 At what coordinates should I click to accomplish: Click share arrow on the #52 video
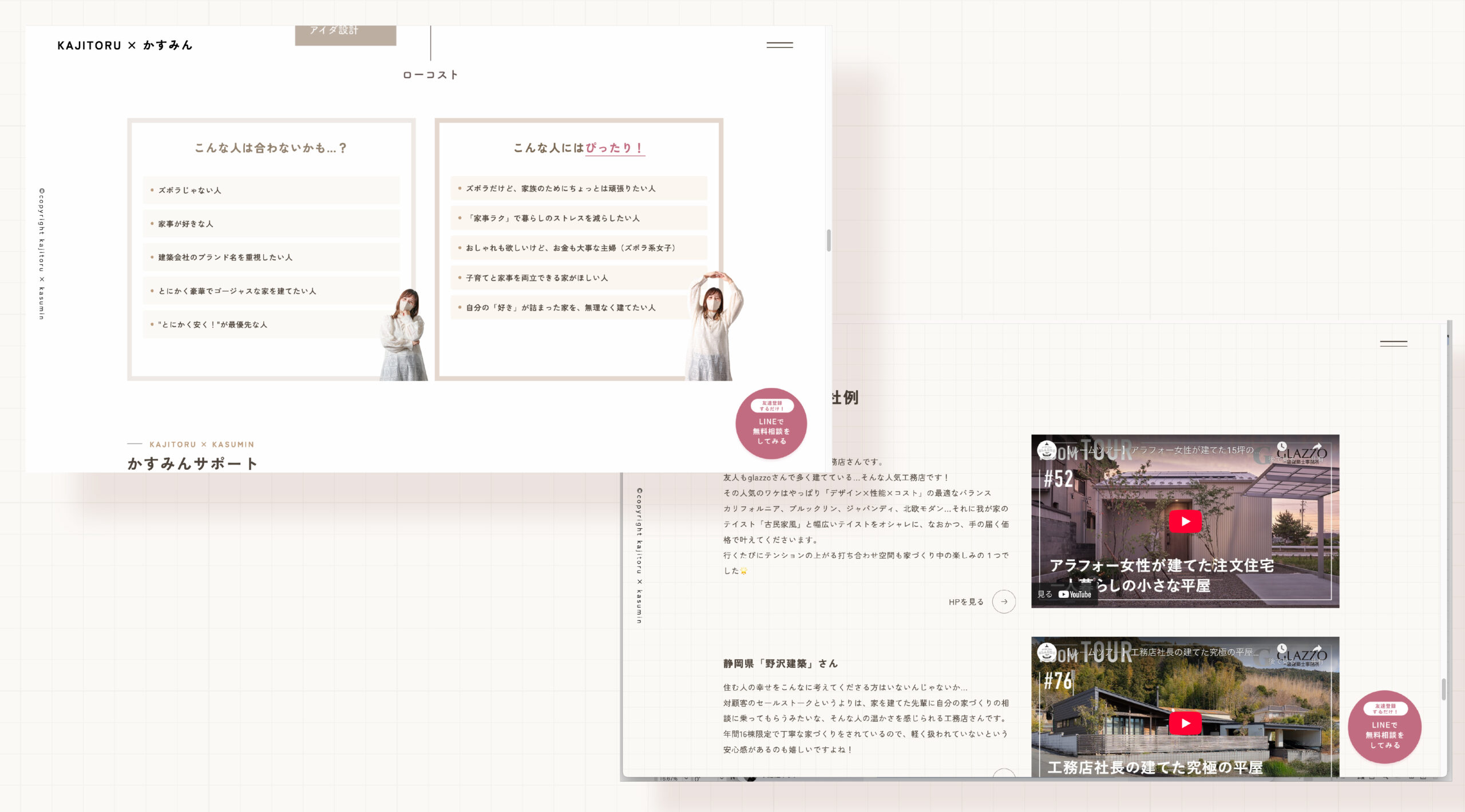click(x=1317, y=447)
